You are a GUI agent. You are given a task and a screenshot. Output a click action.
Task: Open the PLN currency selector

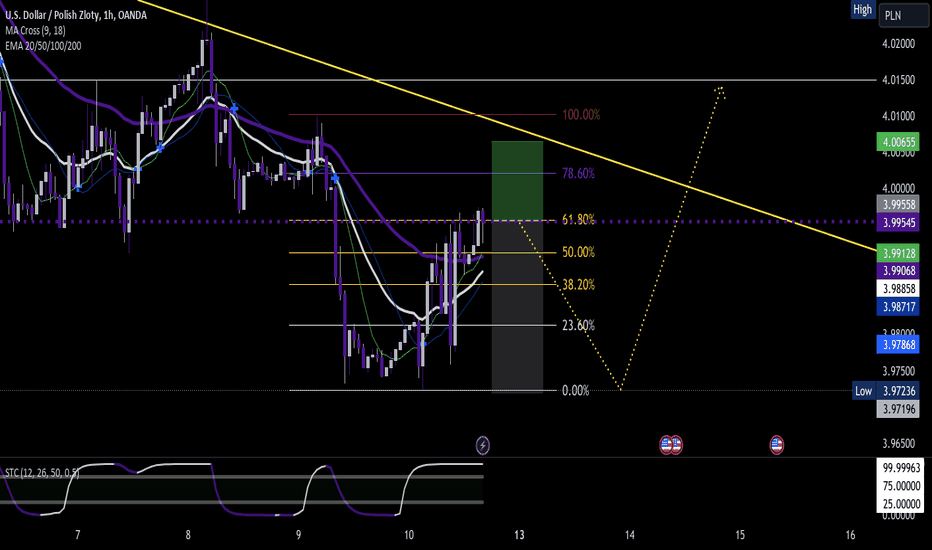pyautogui.click(x=904, y=16)
